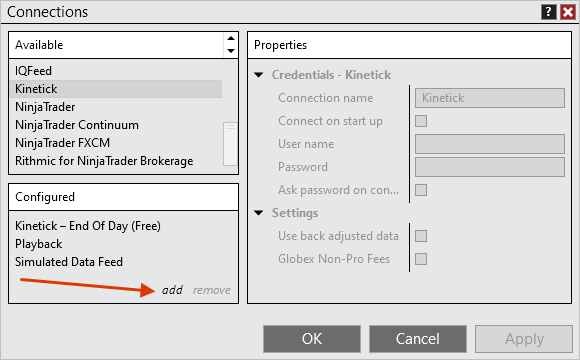Enable Use back adjusted data checkbox
This screenshot has width=580, height=360.
(x=421, y=236)
